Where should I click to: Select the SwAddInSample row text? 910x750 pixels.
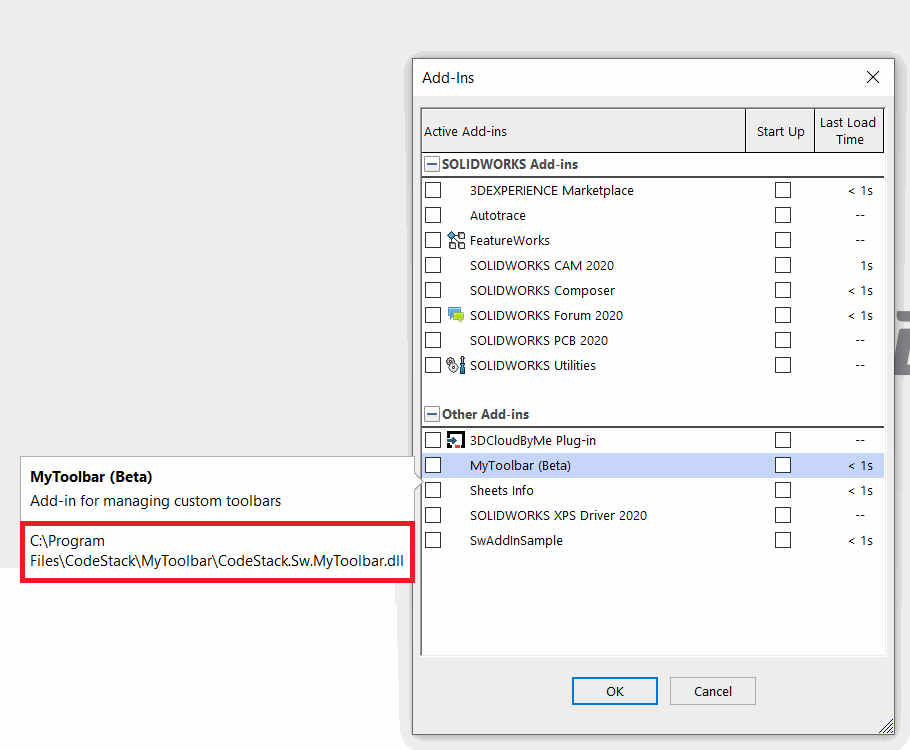[516, 540]
